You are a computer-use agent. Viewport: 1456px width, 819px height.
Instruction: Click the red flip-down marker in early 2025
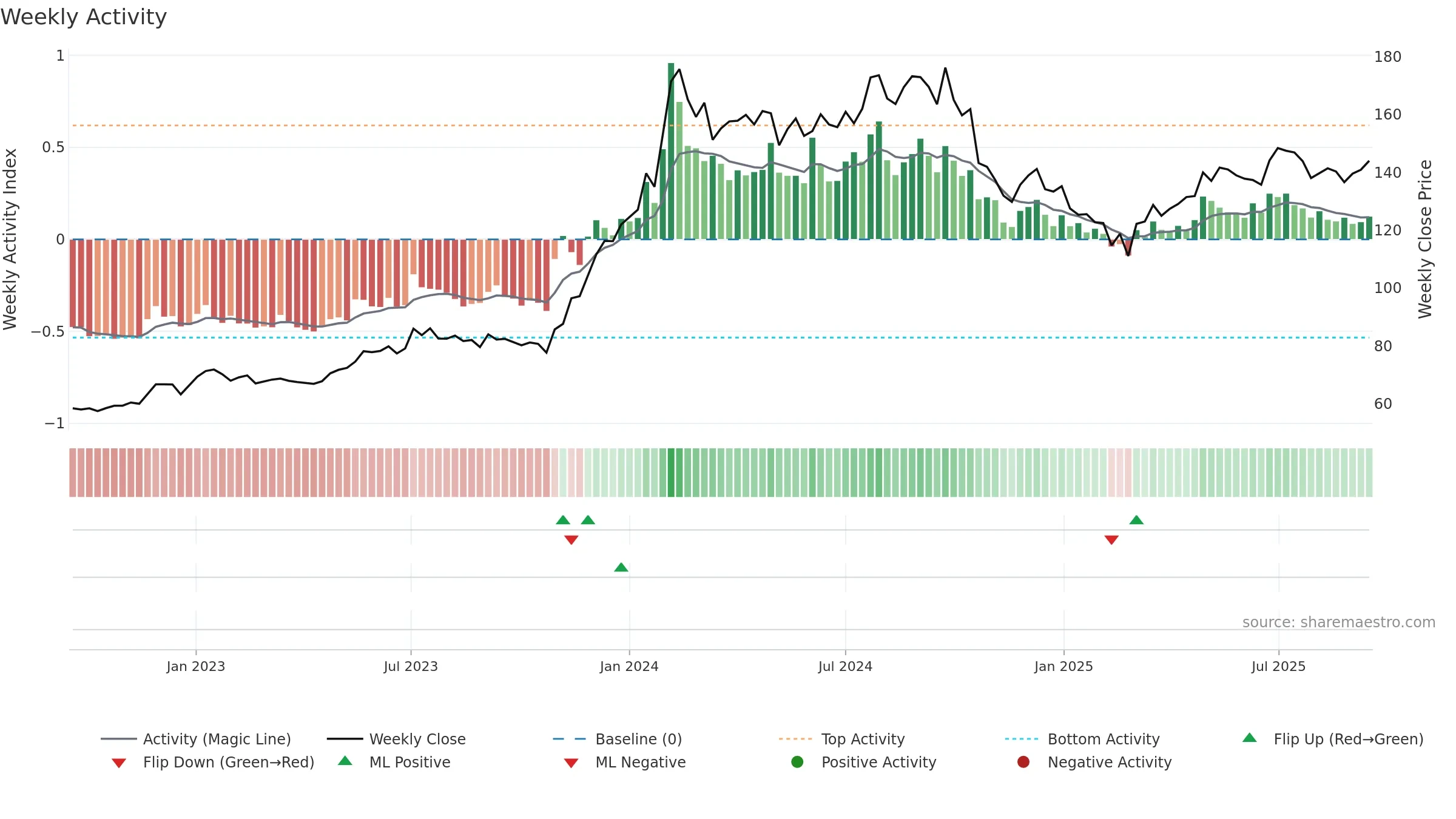(x=1111, y=540)
